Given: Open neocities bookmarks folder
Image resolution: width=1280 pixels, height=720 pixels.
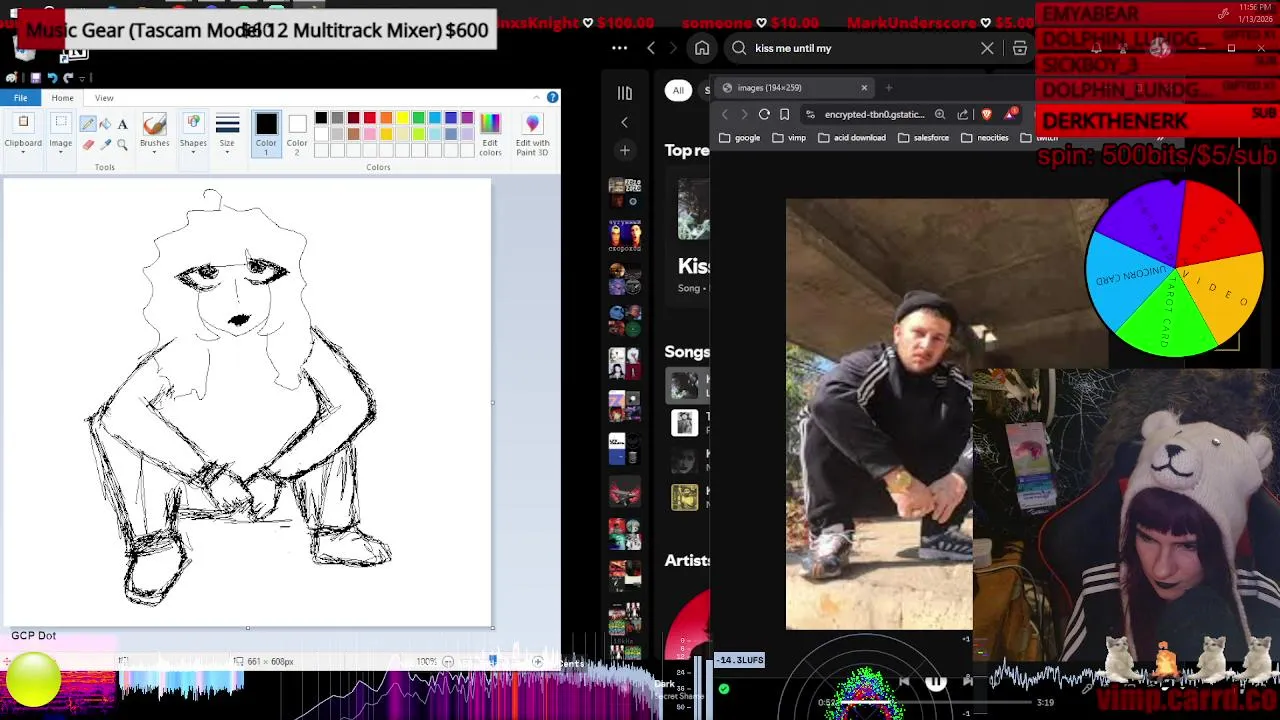Looking at the screenshot, I should click(985, 138).
